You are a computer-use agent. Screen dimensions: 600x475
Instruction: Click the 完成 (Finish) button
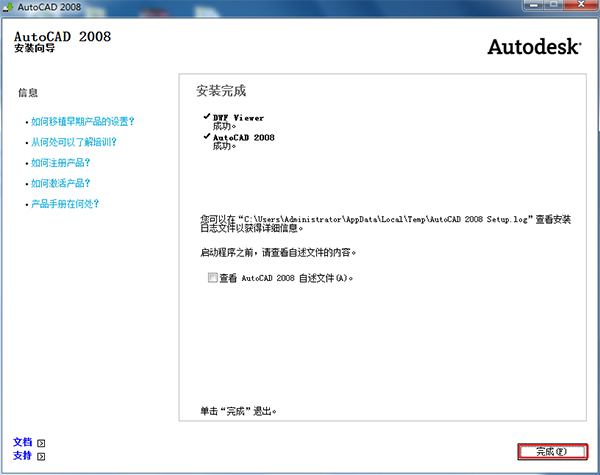coord(552,451)
